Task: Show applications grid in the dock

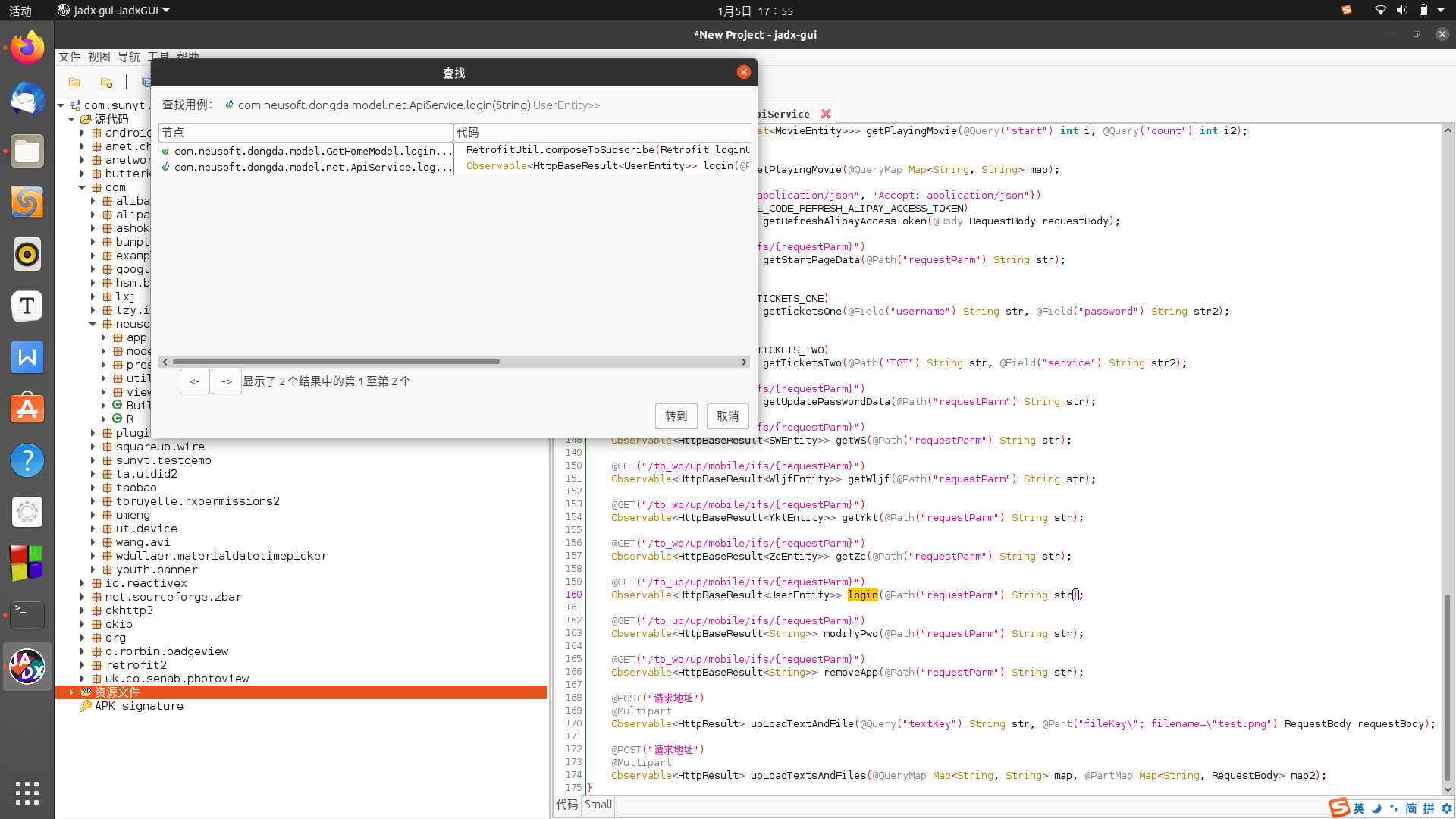Action: tap(27, 792)
